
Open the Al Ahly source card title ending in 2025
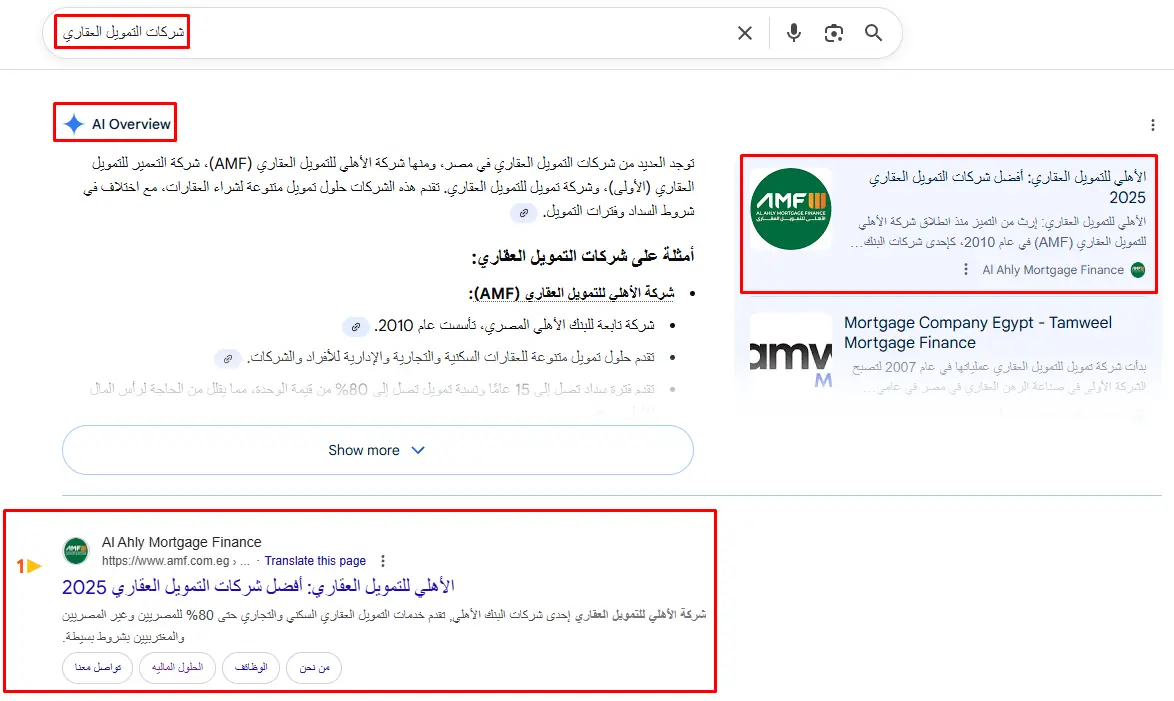(x=1007, y=187)
